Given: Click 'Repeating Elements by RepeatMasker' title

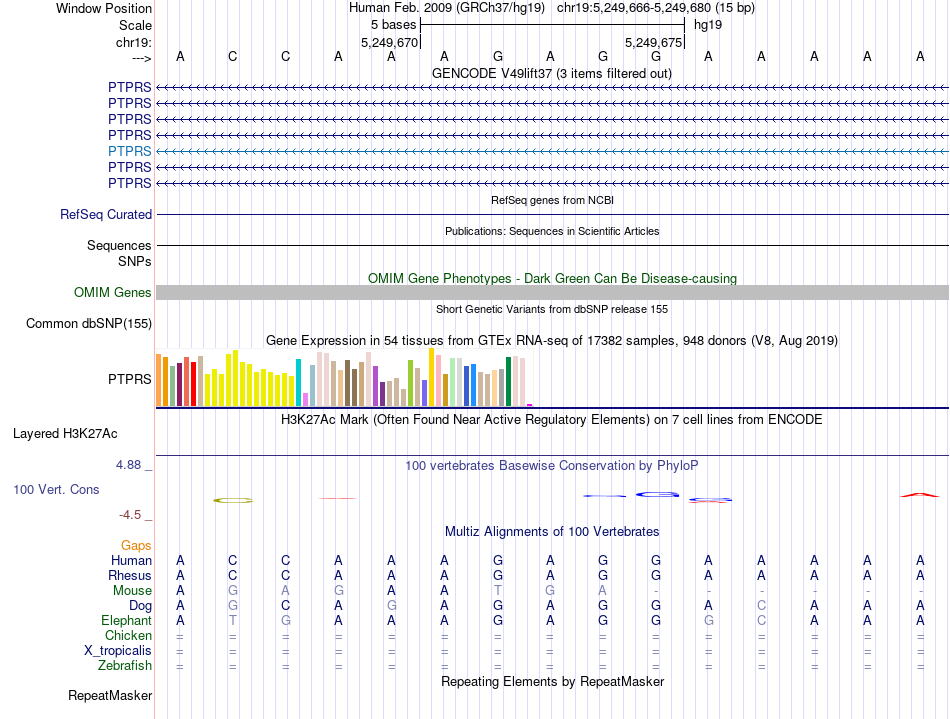Looking at the screenshot, I should click(x=553, y=682).
